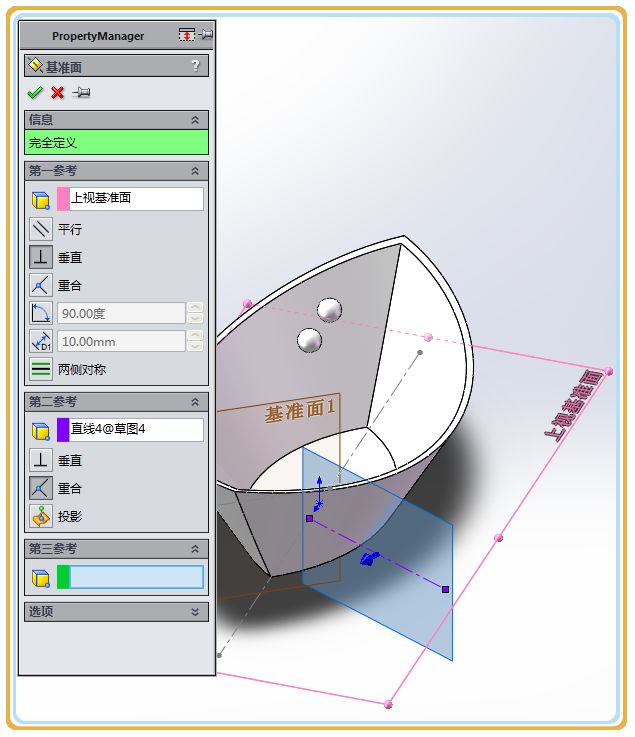Click the offset distance icon beside 10.00mm
This screenshot has width=635, height=737.
point(41,341)
